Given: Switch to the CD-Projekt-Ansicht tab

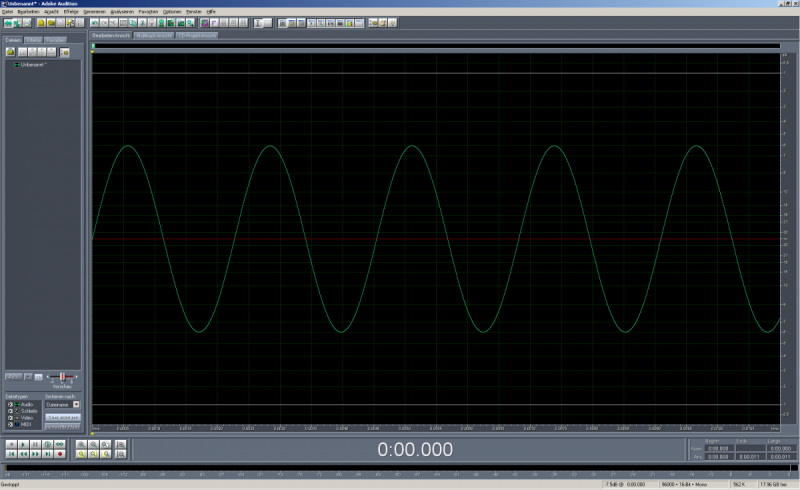Looking at the screenshot, I should (196, 35).
